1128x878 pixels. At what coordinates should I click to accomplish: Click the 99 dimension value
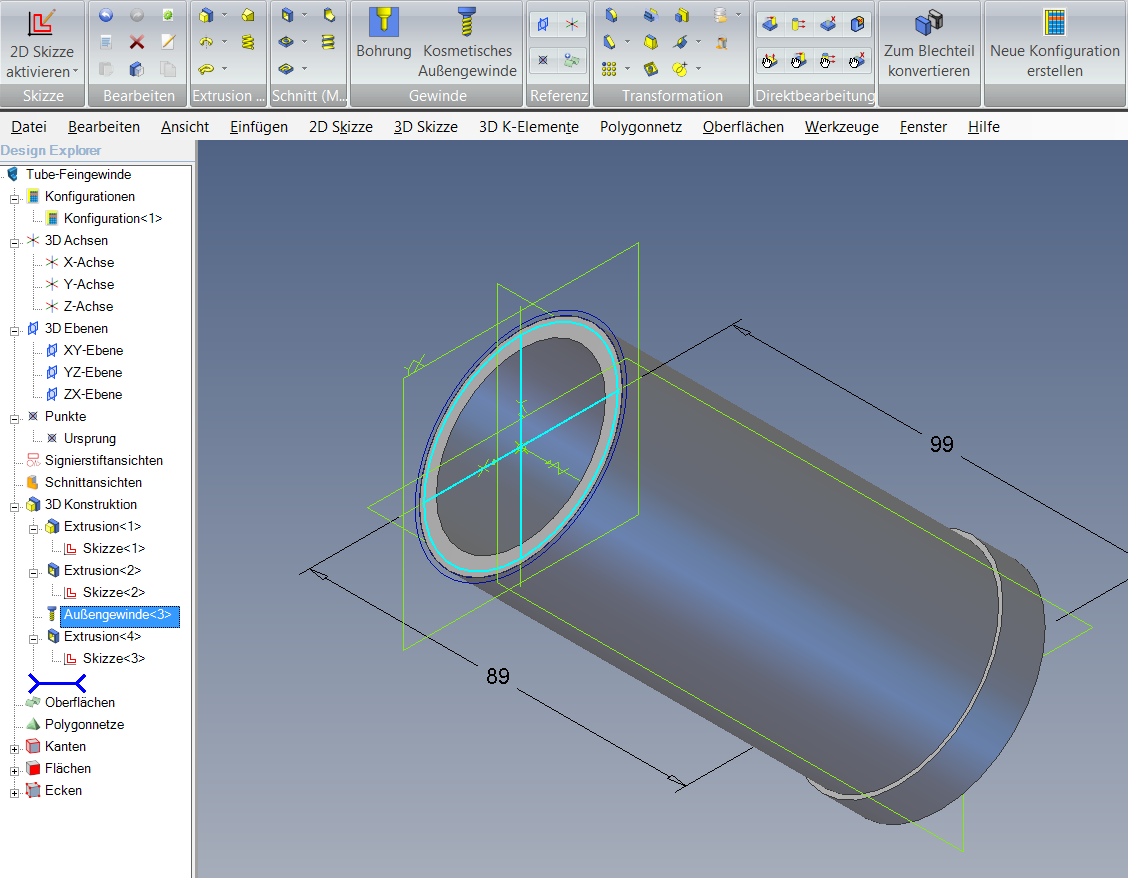(941, 444)
